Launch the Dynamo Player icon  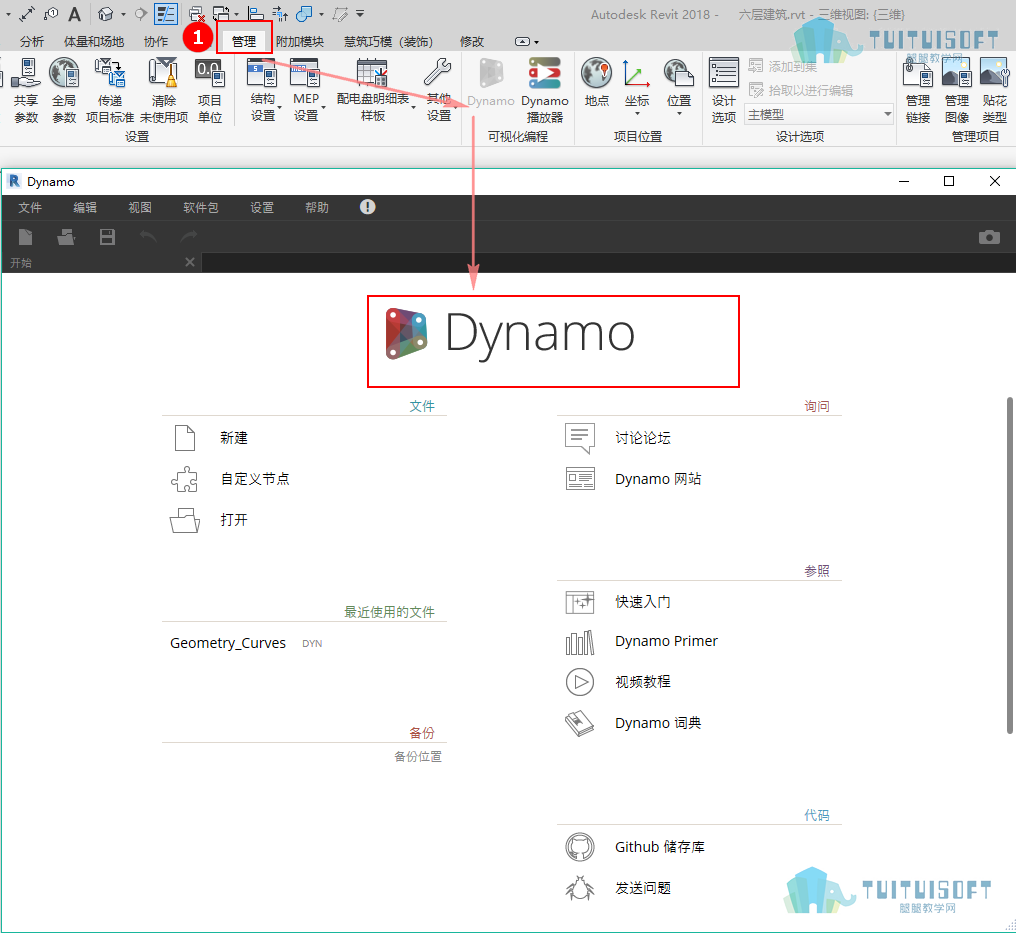tap(544, 73)
